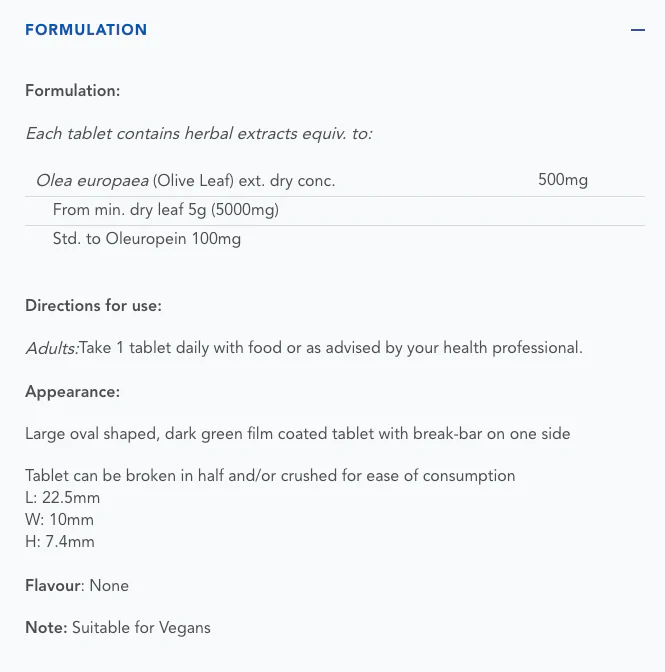Click the 'W: 10mm' width dimension

click(x=60, y=520)
